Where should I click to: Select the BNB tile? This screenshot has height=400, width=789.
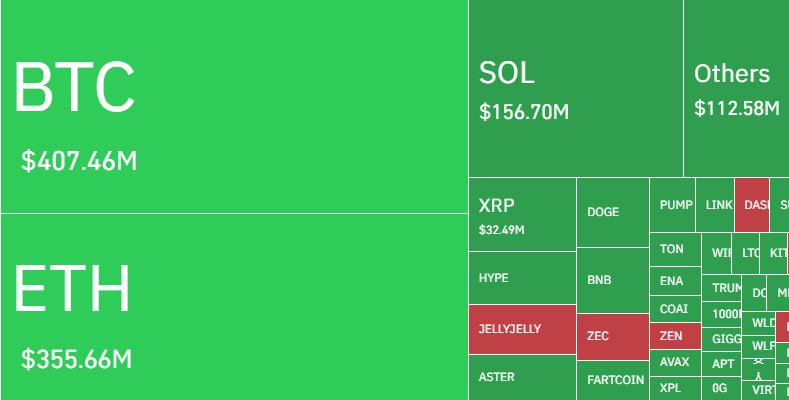pyautogui.click(x=612, y=280)
